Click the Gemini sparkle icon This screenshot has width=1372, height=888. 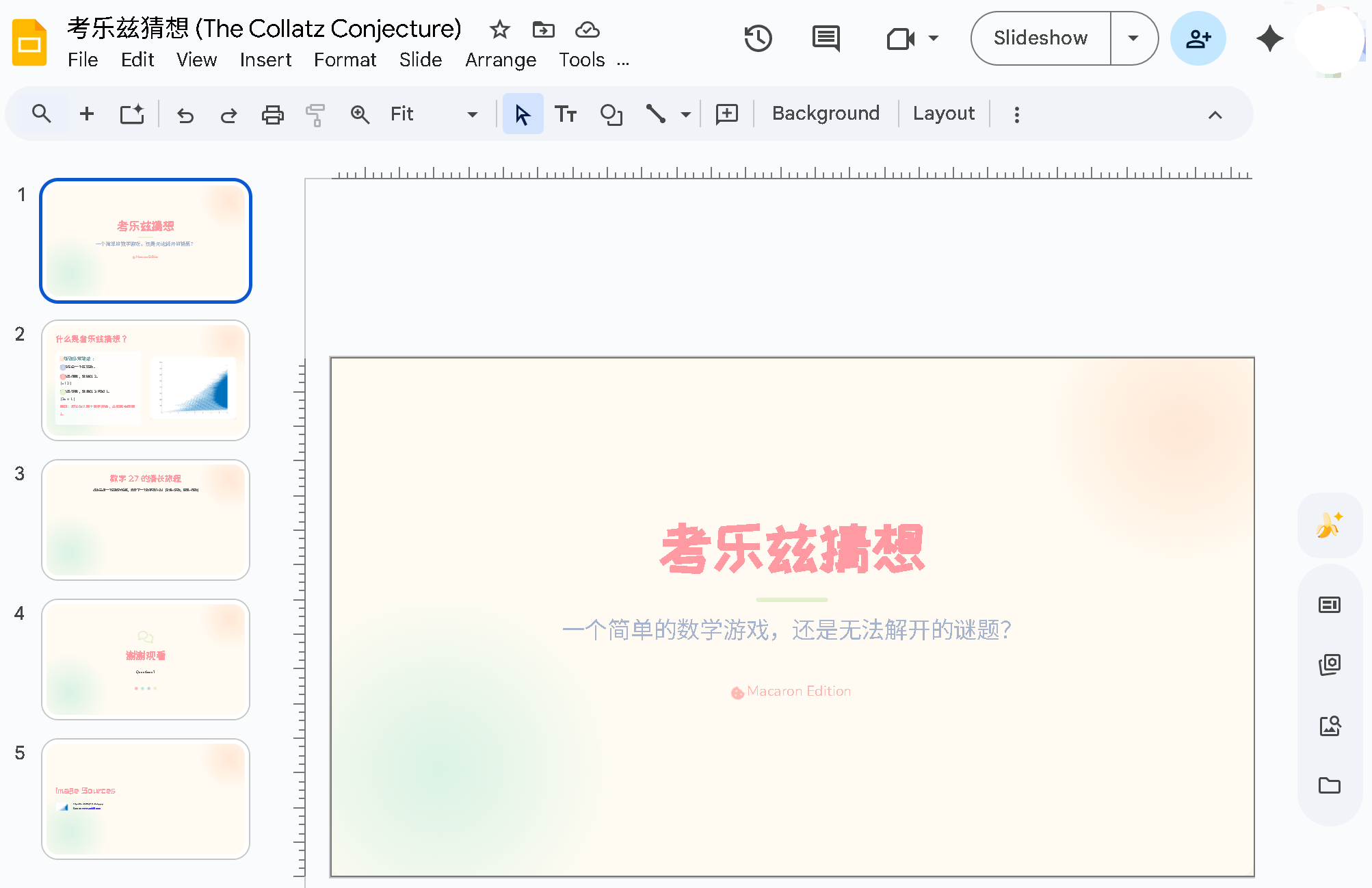pos(1269,38)
